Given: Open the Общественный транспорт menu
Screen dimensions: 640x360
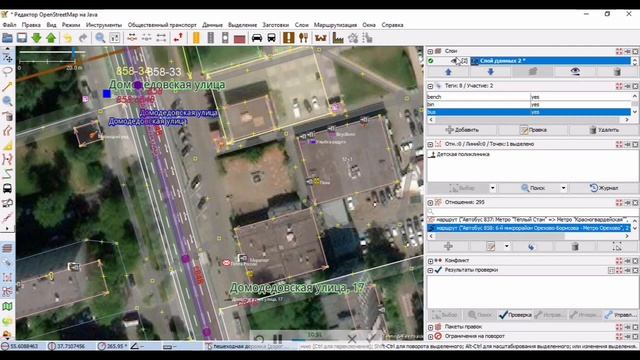Looking at the screenshot, I should click(162, 25).
